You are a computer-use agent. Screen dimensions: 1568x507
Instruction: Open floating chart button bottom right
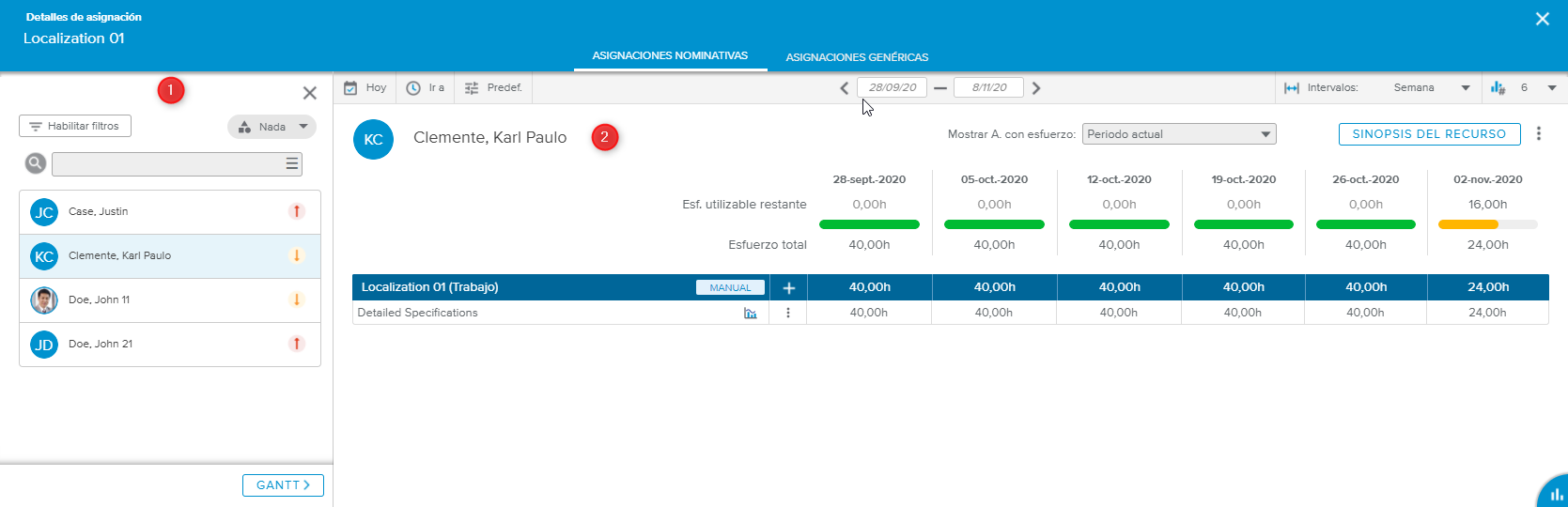pos(1556,494)
